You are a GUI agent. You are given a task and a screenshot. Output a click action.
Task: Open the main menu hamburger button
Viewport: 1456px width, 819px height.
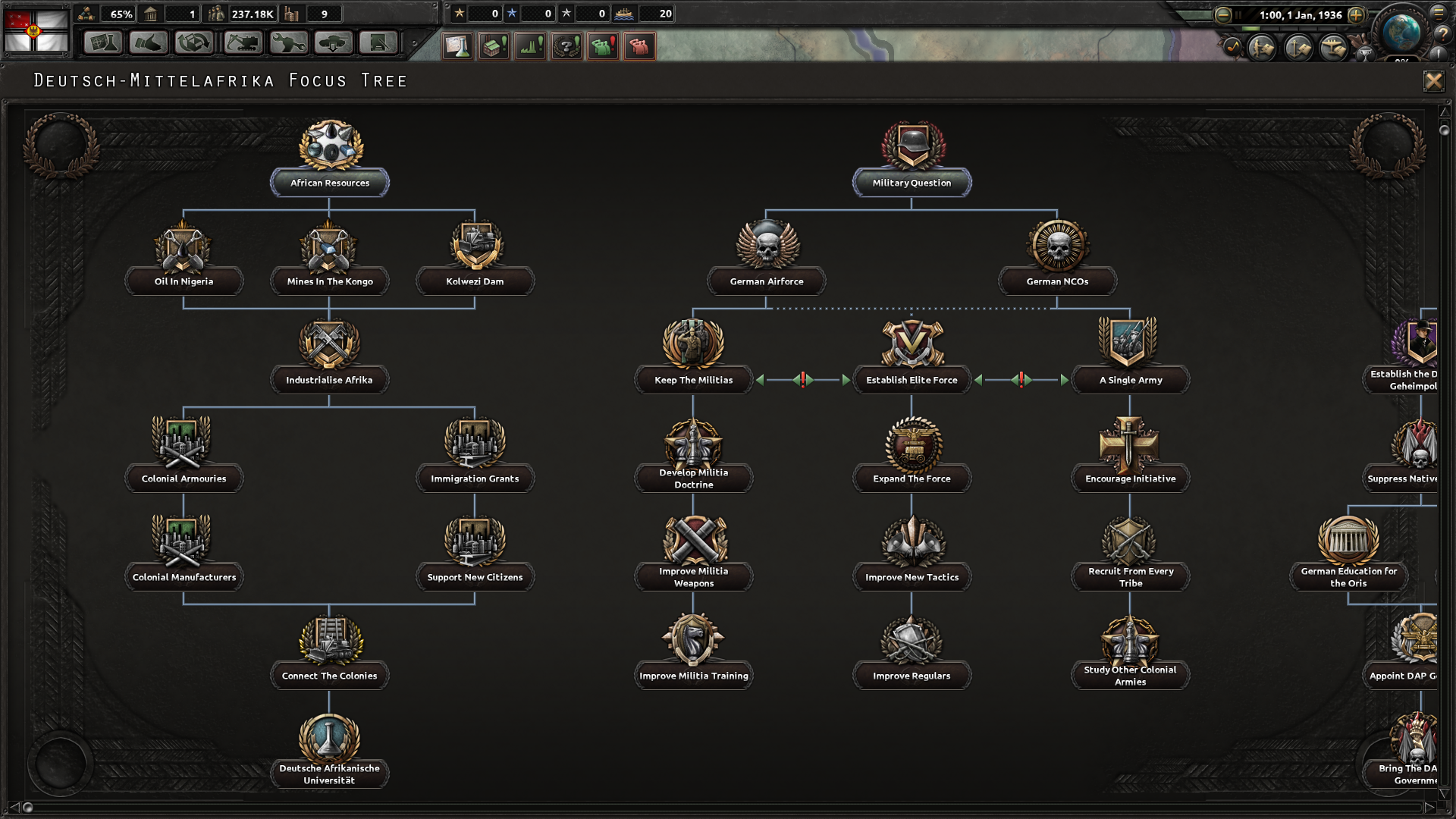point(1439,11)
